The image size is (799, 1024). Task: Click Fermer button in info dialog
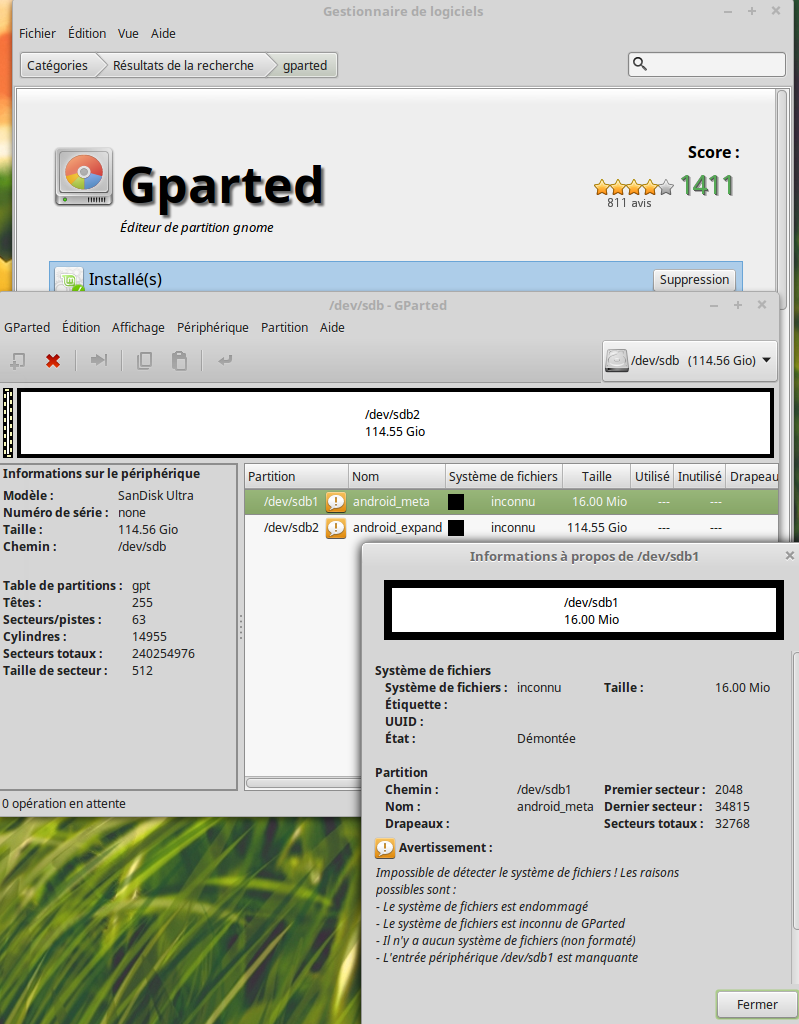tap(757, 1004)
